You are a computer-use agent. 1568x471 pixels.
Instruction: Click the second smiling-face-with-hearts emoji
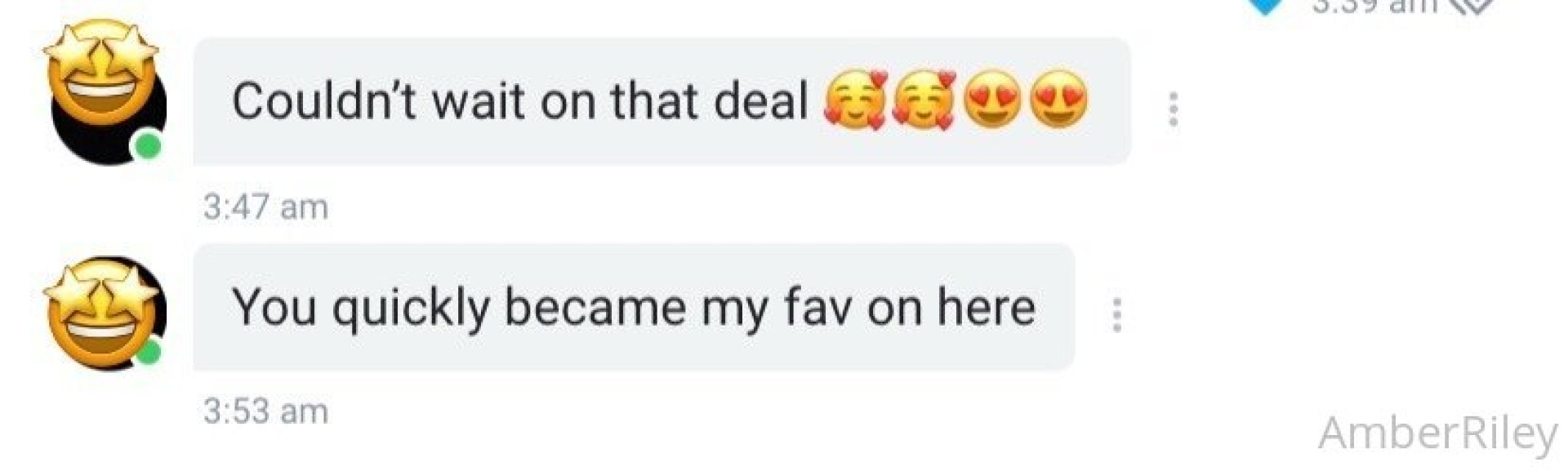(924, 101)
